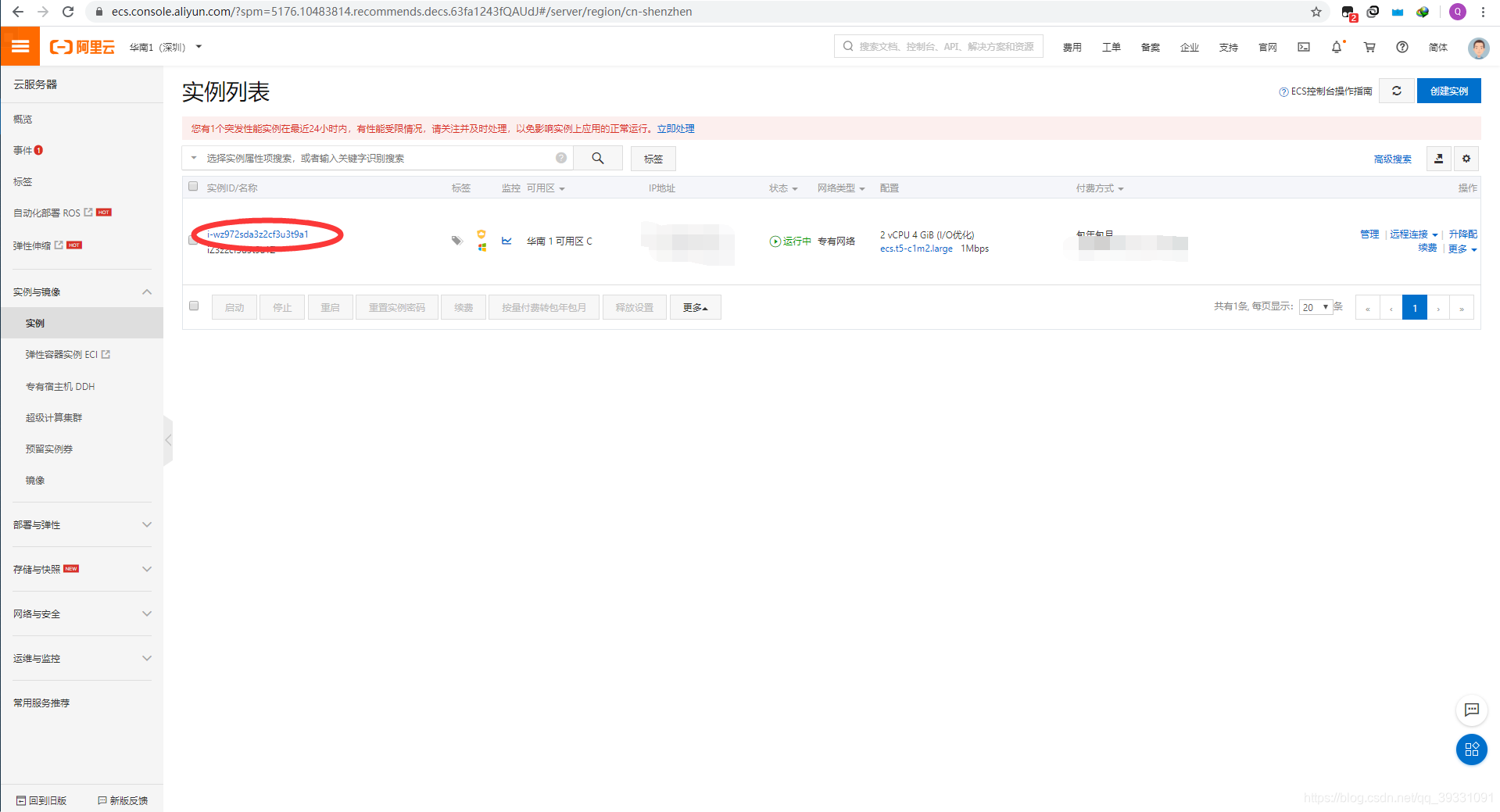Click the security shield icon of the instance
The height and width of the screenshot is (812, 1500).
(x=482, y=234)
